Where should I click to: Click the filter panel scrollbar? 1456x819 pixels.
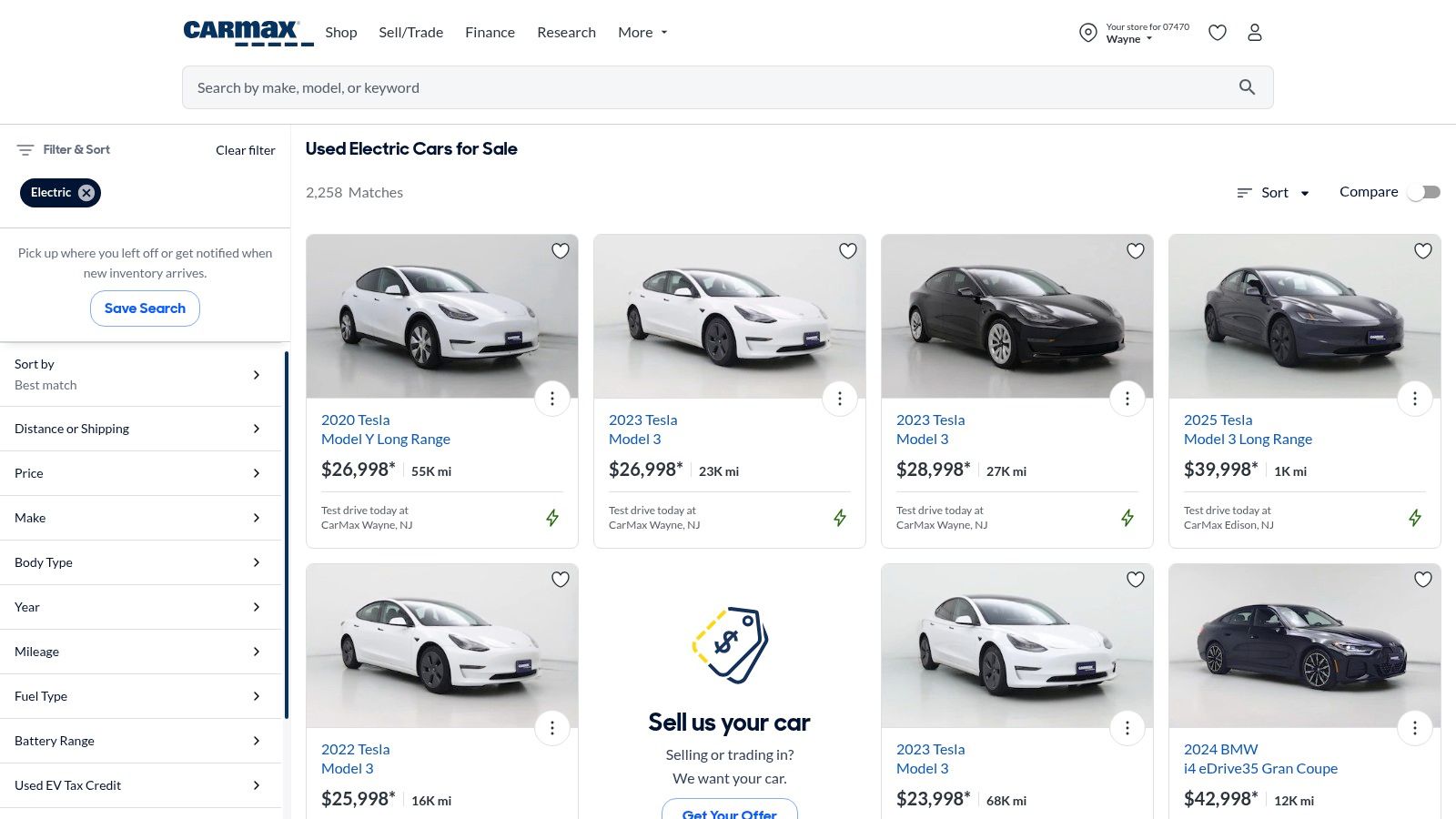click(x=287, y=535)
